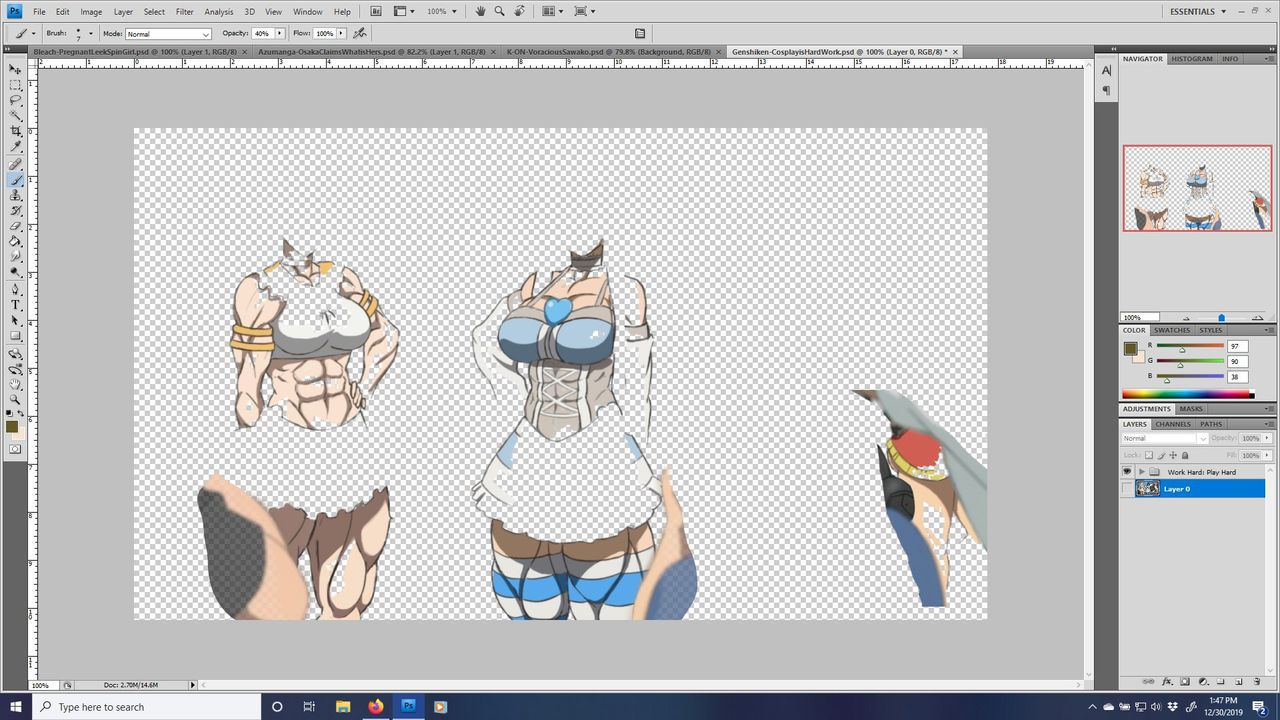Toggle airbrush mode in options bar

click(360, 33)
